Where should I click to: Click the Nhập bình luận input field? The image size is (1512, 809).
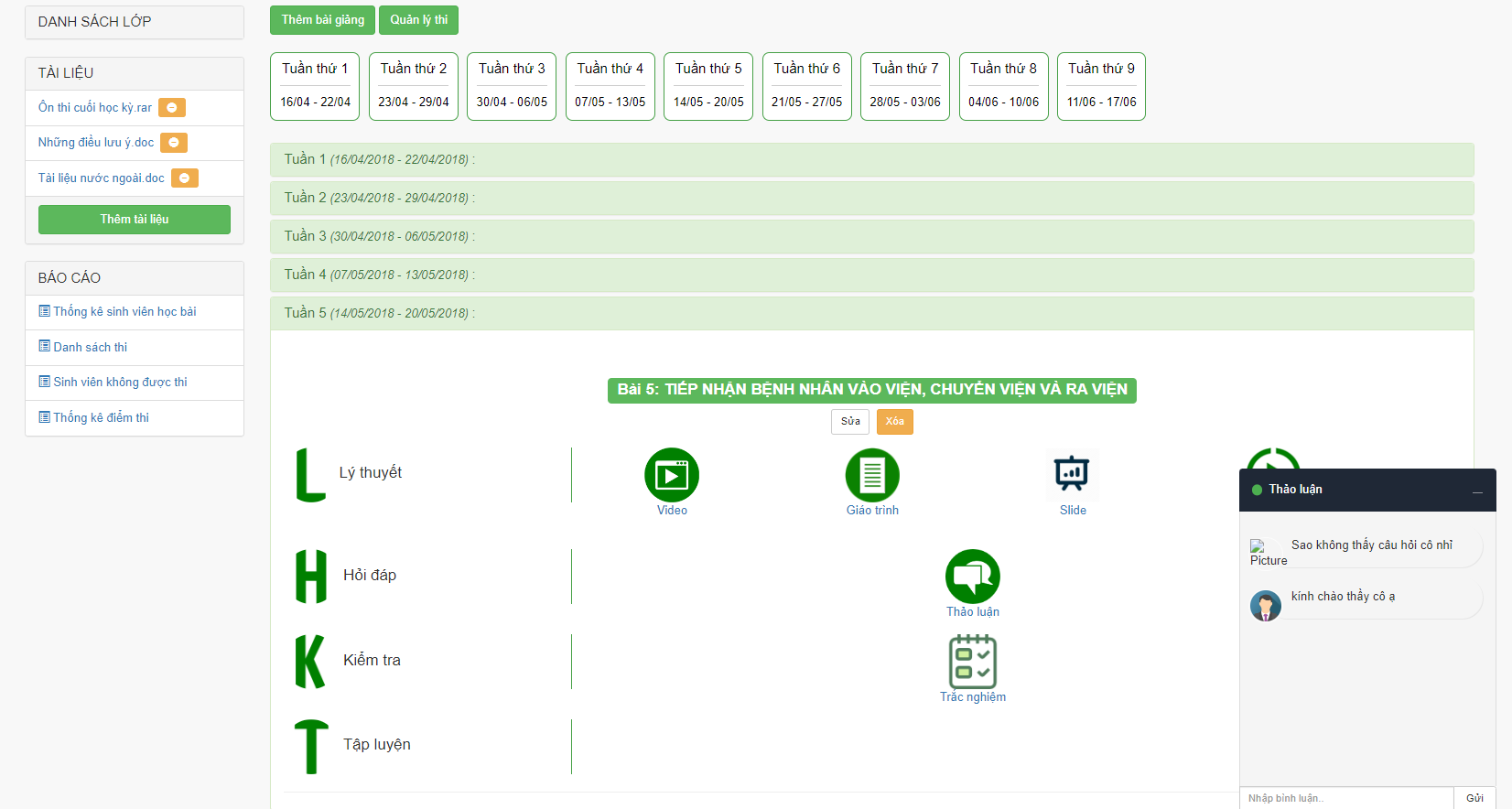(x=1345, y=798)
